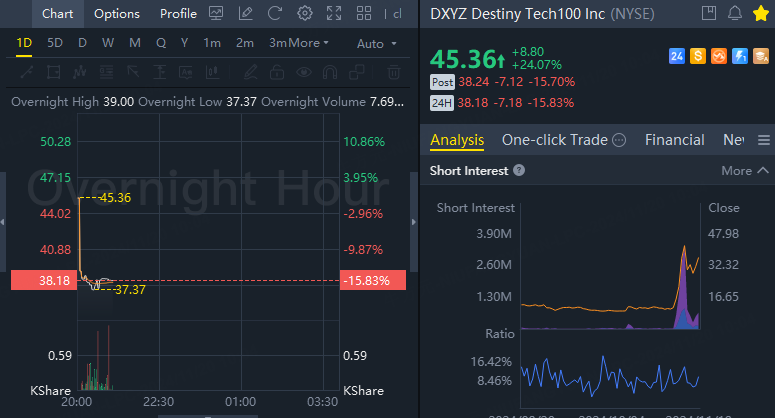Select the D daily timeframe
Viewport: 775px width, 418px height.
[83, 43]
